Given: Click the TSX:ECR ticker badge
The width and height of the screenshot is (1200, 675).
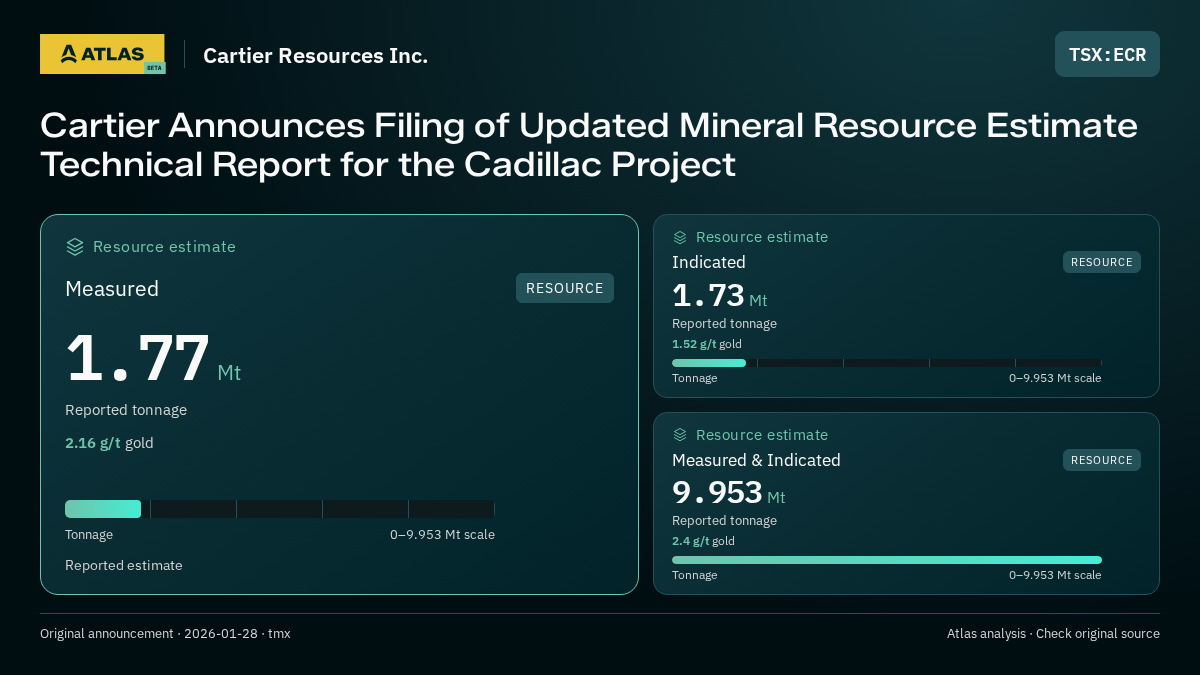Looking at the screenshot, I should [1107, 54].
